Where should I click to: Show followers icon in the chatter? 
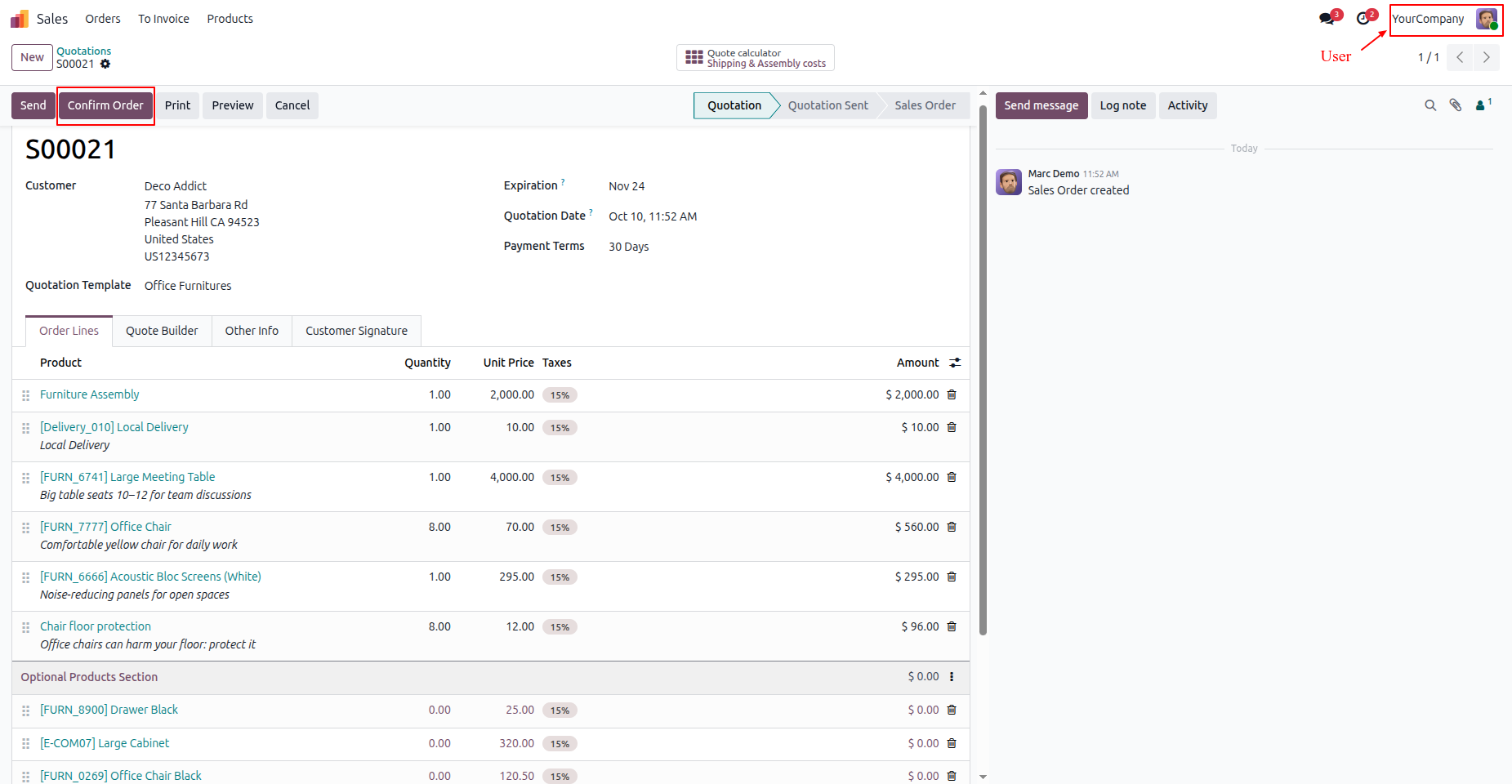click(1483, 105)
